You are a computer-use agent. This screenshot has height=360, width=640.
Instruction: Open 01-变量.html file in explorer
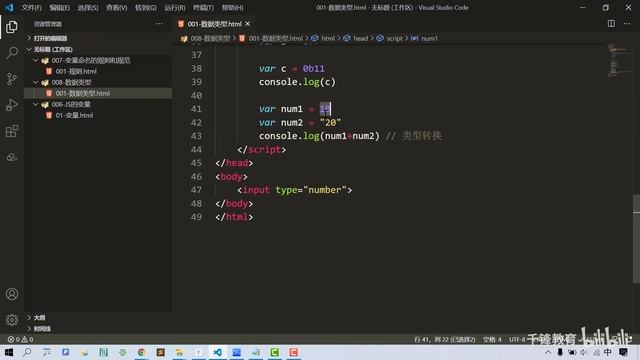[74, 116]
